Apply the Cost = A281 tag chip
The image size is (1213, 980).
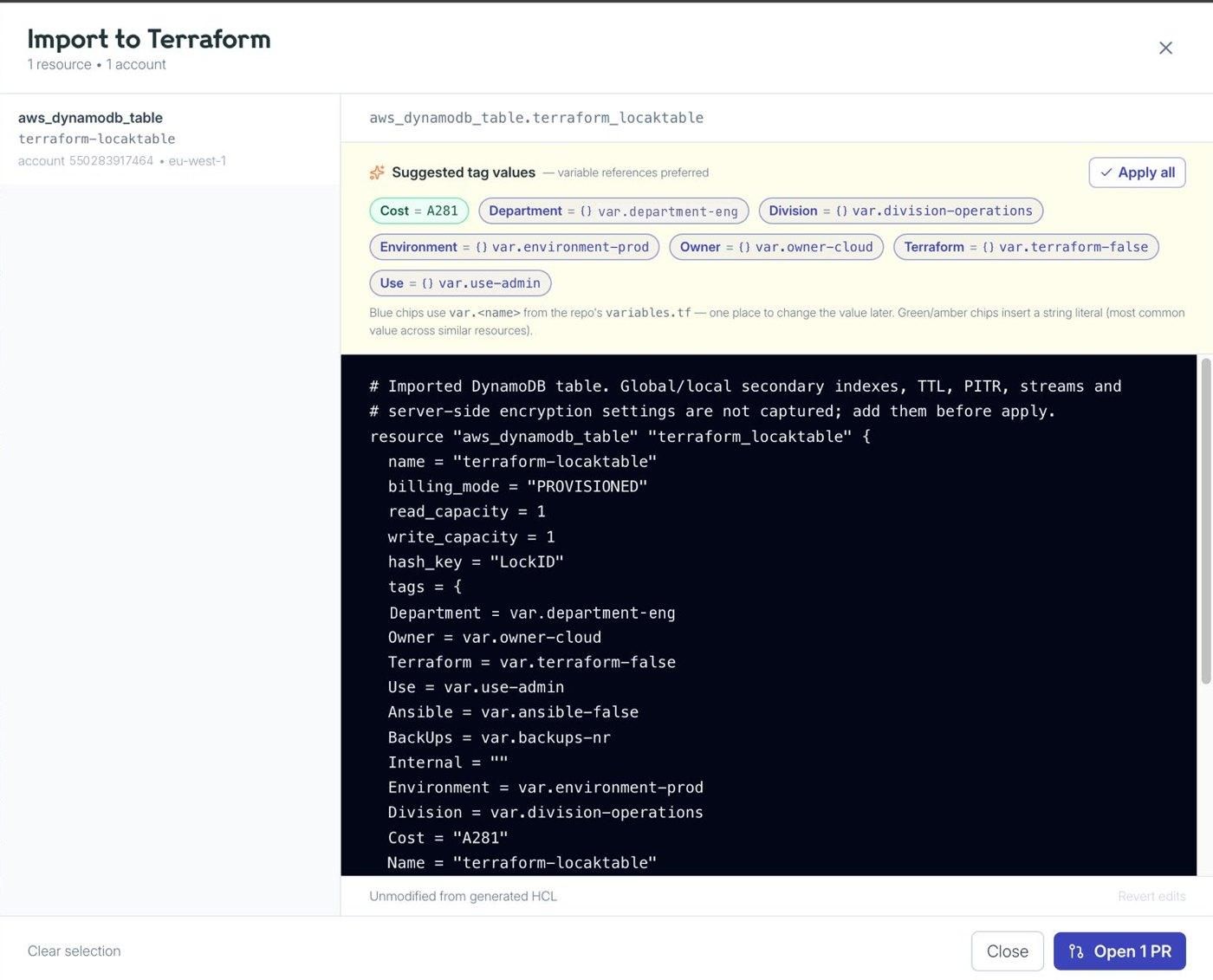(x=419, y=211)
